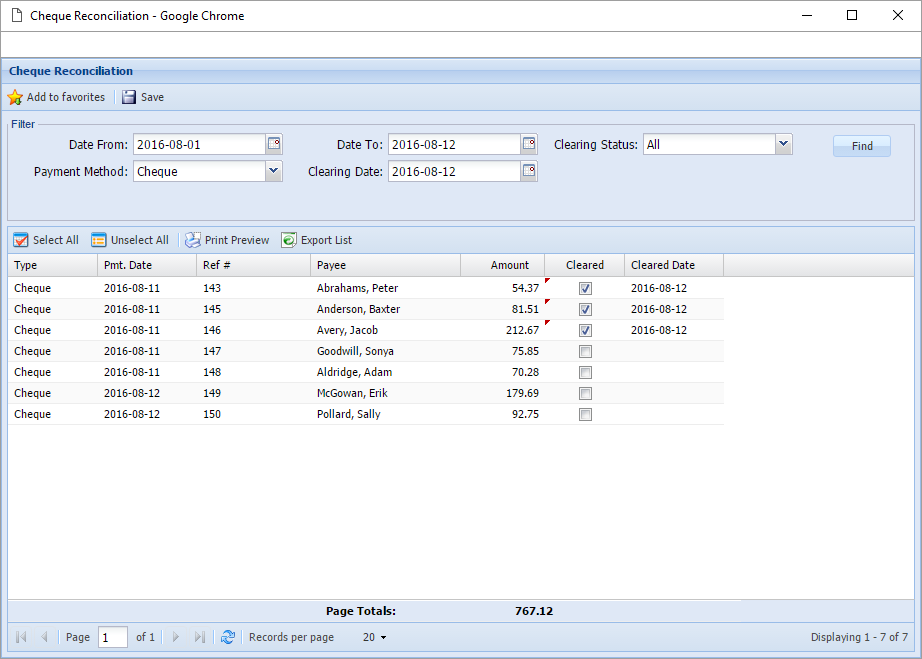Sort by the Payee column header
The height and width of the screenshot is (659, 922).
385,265
